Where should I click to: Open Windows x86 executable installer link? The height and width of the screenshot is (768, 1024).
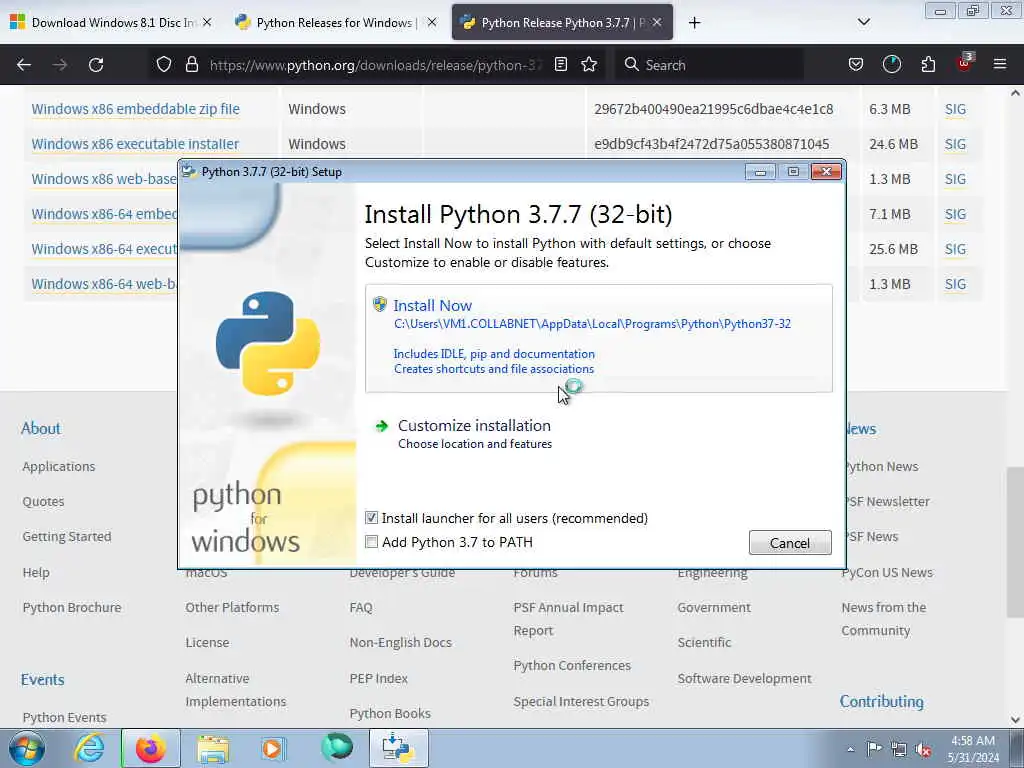coord(135,144)
